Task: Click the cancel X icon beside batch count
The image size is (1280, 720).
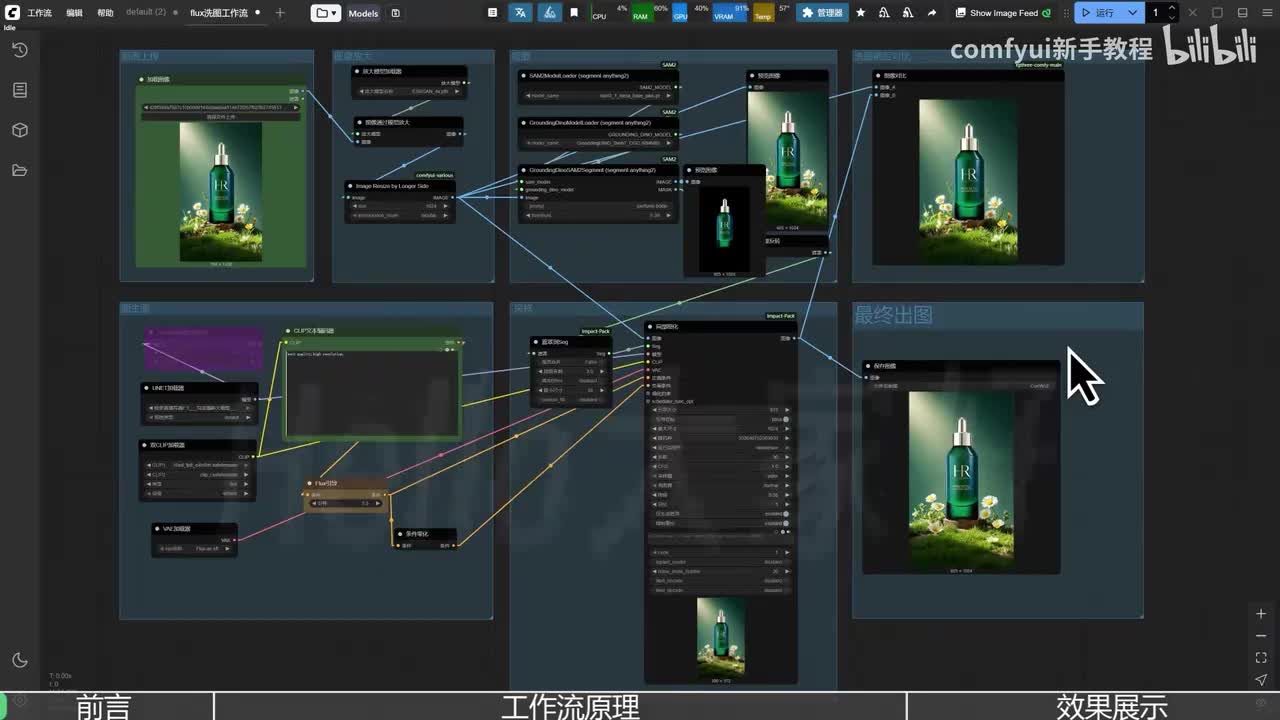Action: [1191, 13]
